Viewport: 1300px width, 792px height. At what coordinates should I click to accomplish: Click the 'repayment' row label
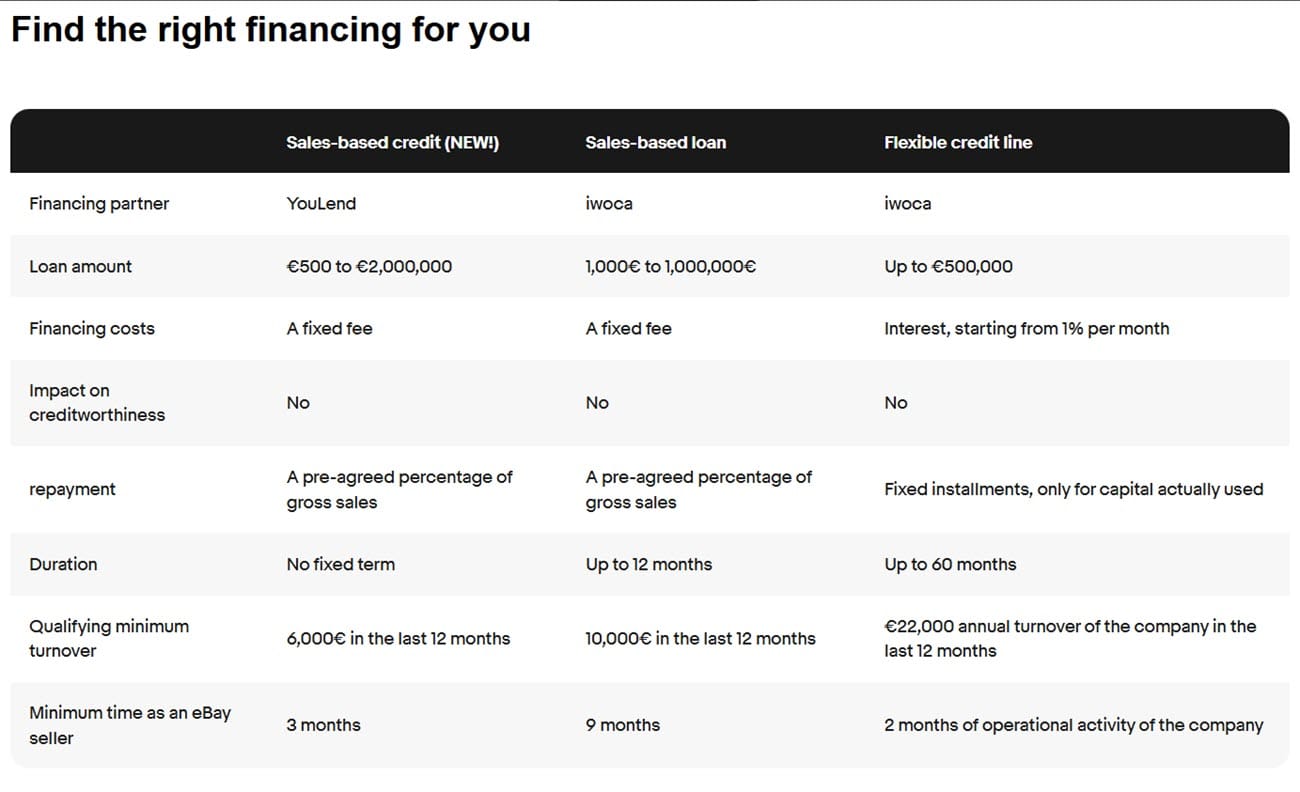tap(72, 490)
